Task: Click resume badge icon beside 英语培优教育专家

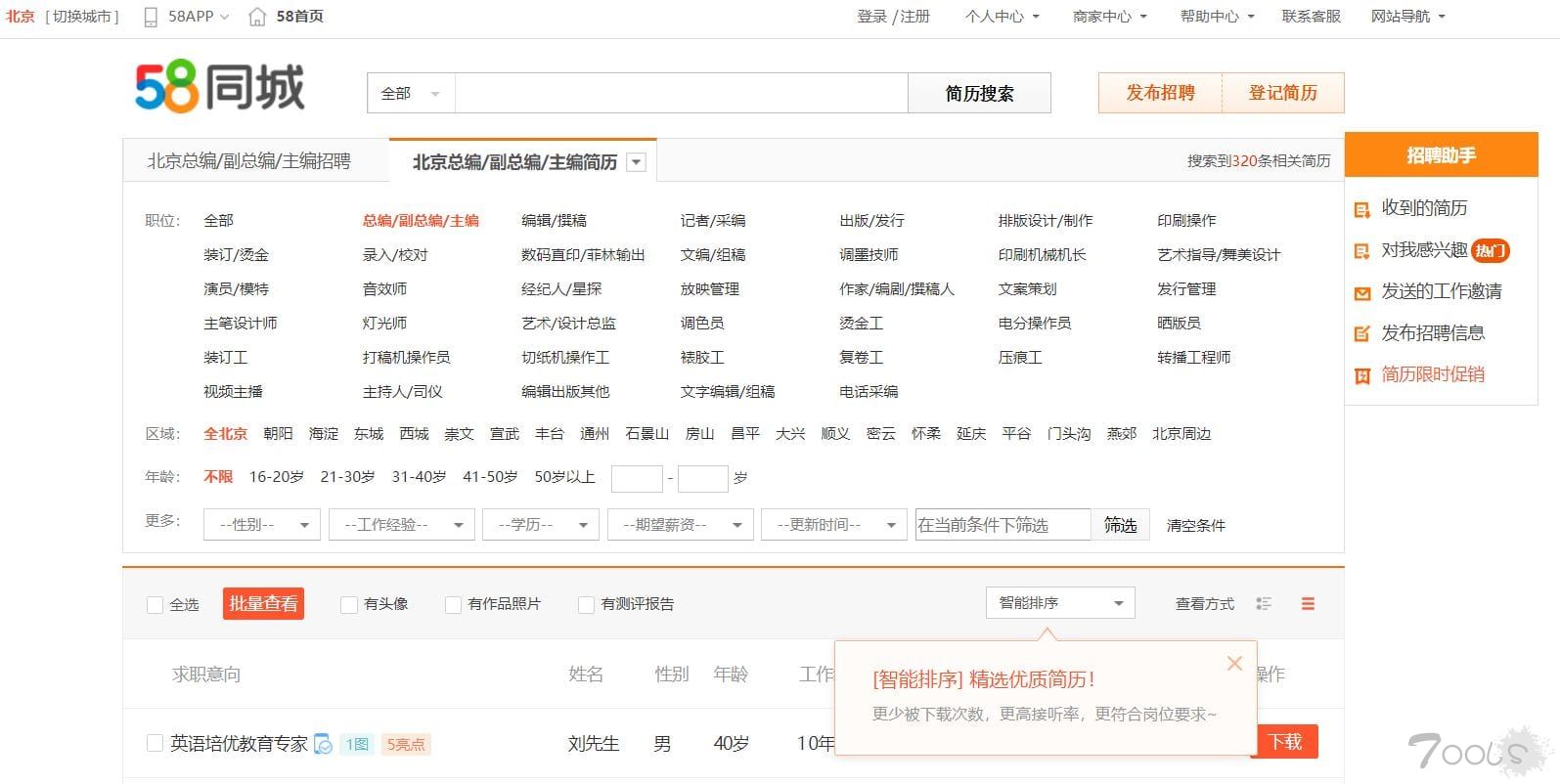Action: (x=323, y=744)
